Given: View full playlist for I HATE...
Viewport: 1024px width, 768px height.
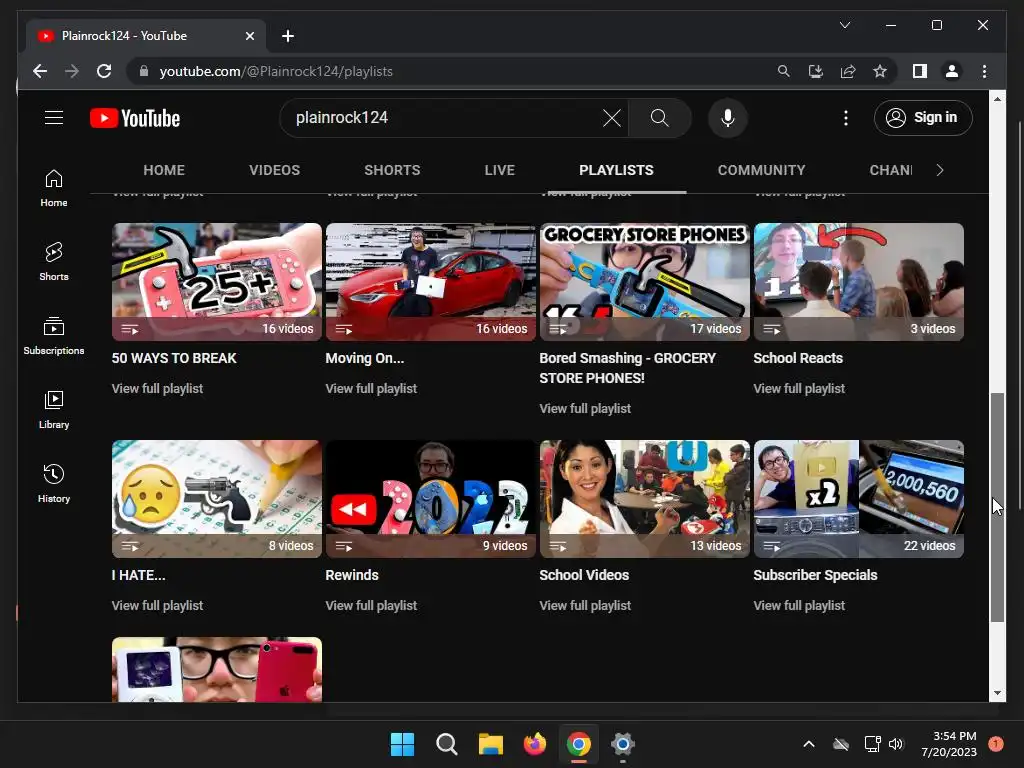Looking at the screenshot, I should tap(157, 605).
